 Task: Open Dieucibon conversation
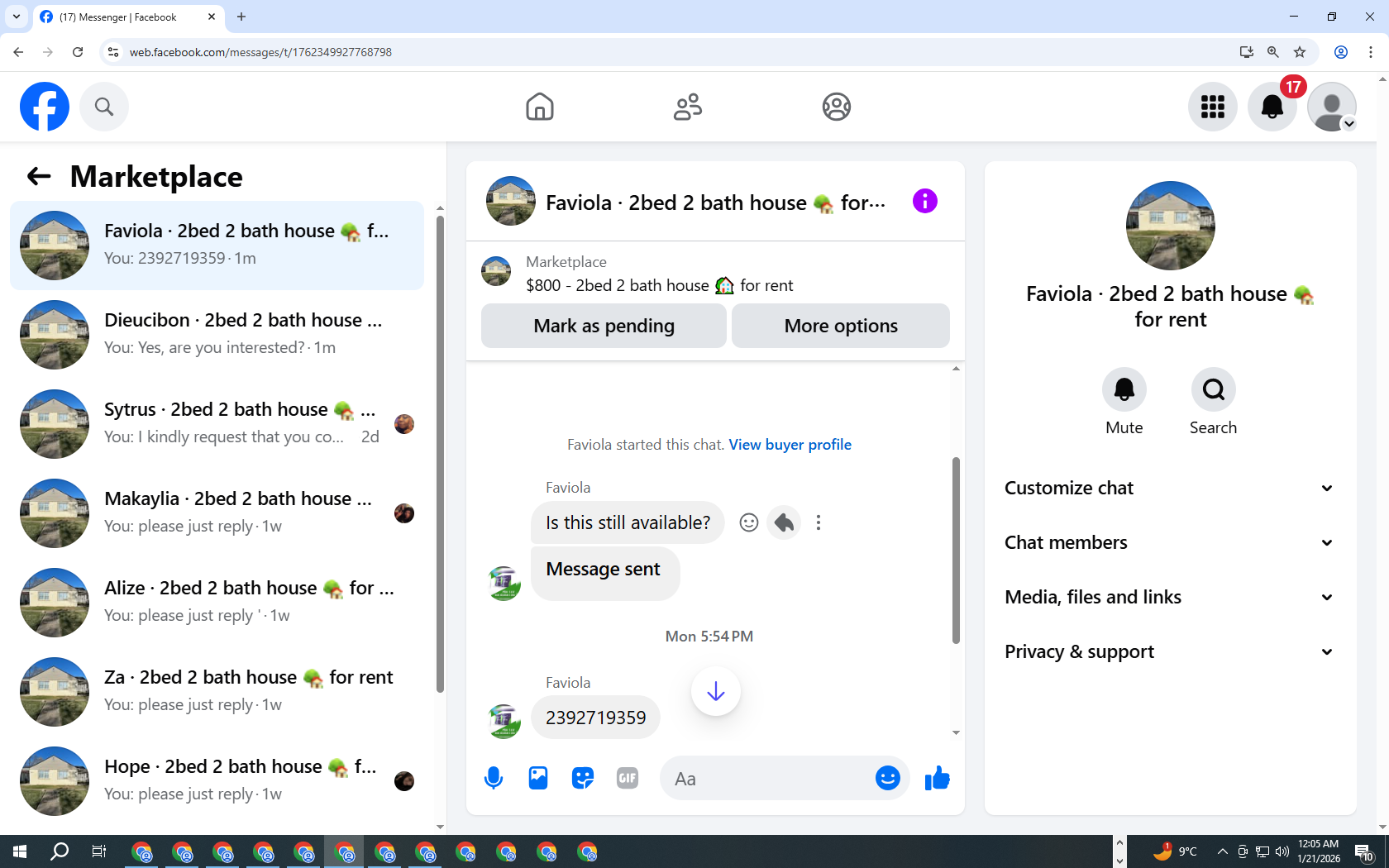pos(217,335)
